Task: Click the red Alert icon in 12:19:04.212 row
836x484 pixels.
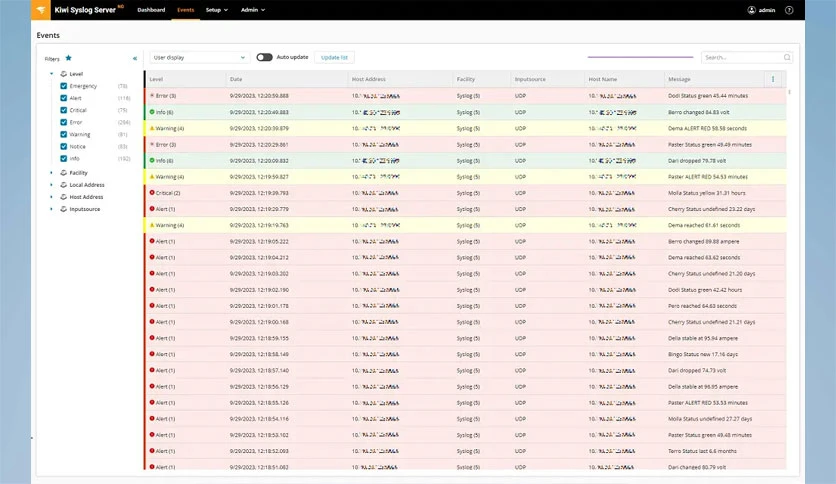Action: [x=152, y=257]
